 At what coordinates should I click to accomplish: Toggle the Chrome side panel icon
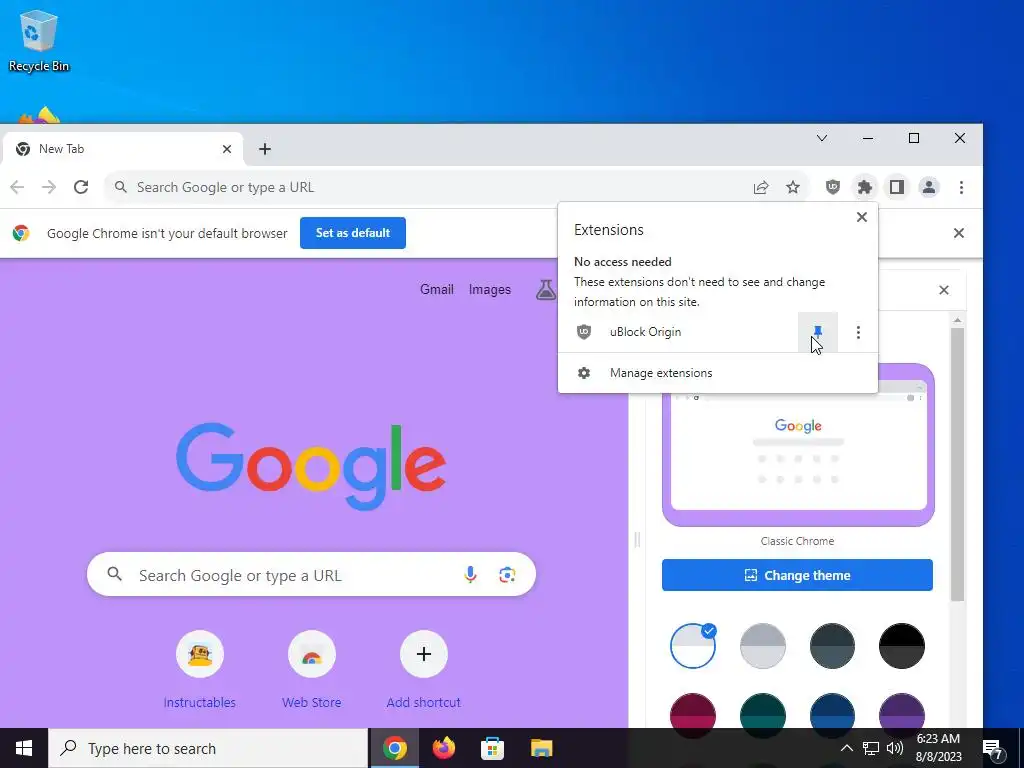(x=897, y=187)
